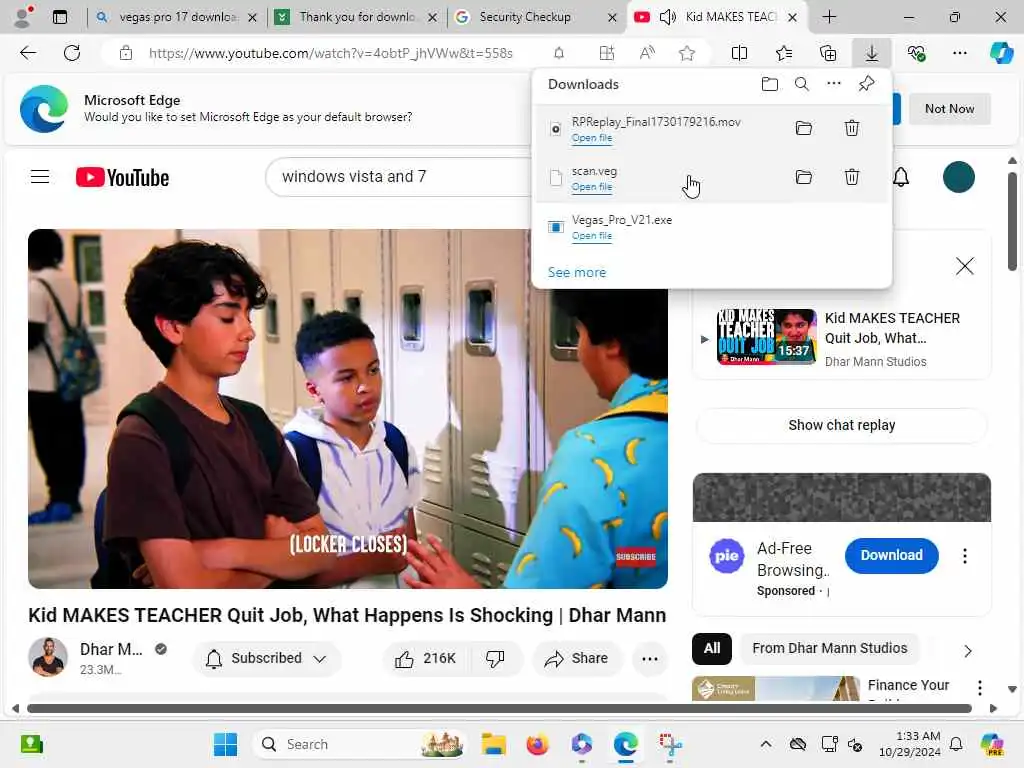Select the All filter chip
Image resolution: width=1024 pixels, height=768 pixels.
712,648
